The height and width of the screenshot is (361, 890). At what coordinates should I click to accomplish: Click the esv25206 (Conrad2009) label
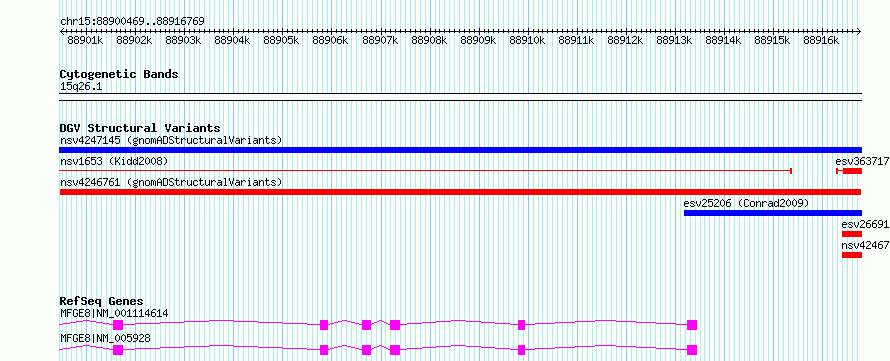(746, 203)
